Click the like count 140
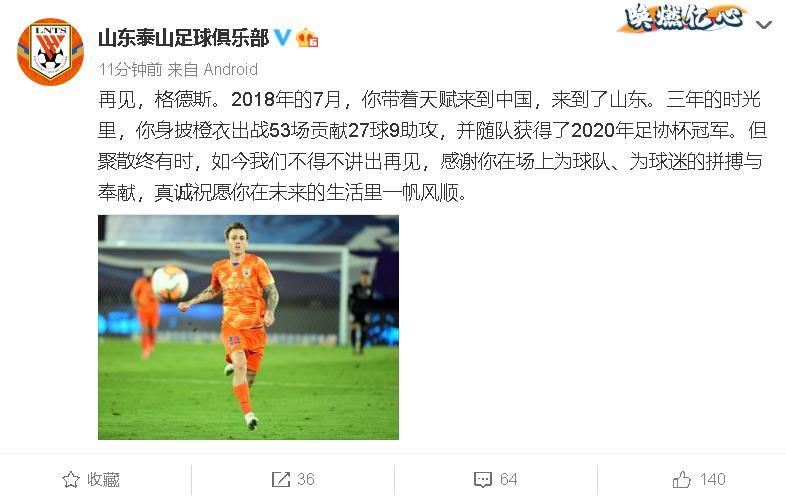The image size is (786, 499). (712, 479)
